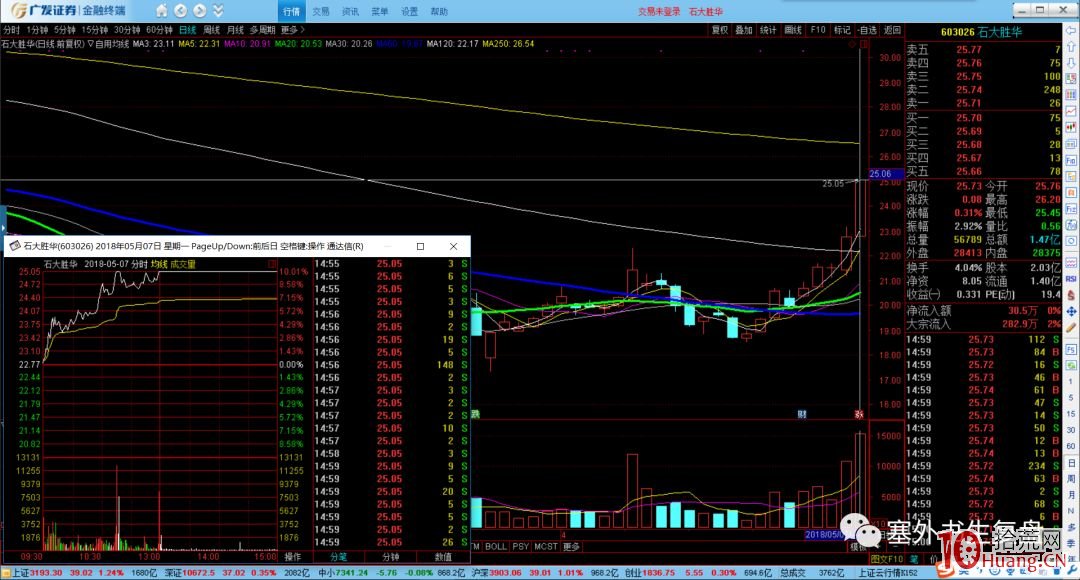
Task: Click the 周 period icon in right sidebar
Action: 1071,478
